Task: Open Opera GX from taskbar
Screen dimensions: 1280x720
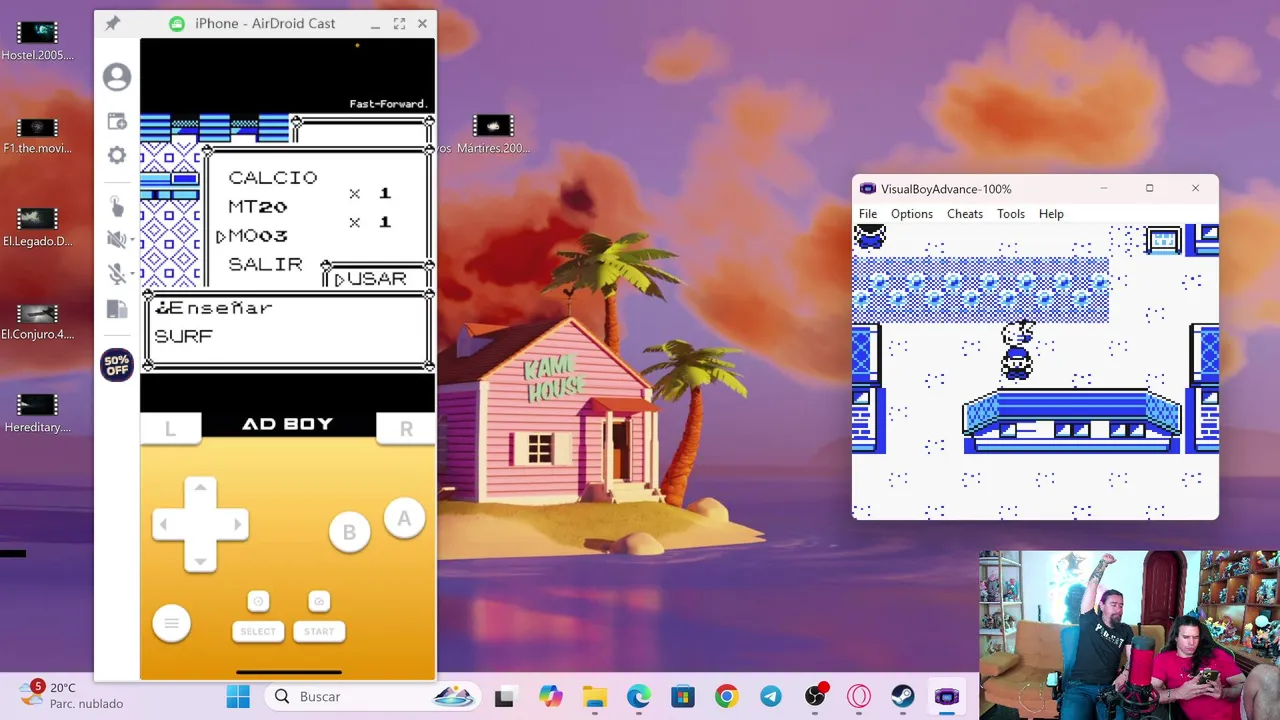Action: click(859, 697)
